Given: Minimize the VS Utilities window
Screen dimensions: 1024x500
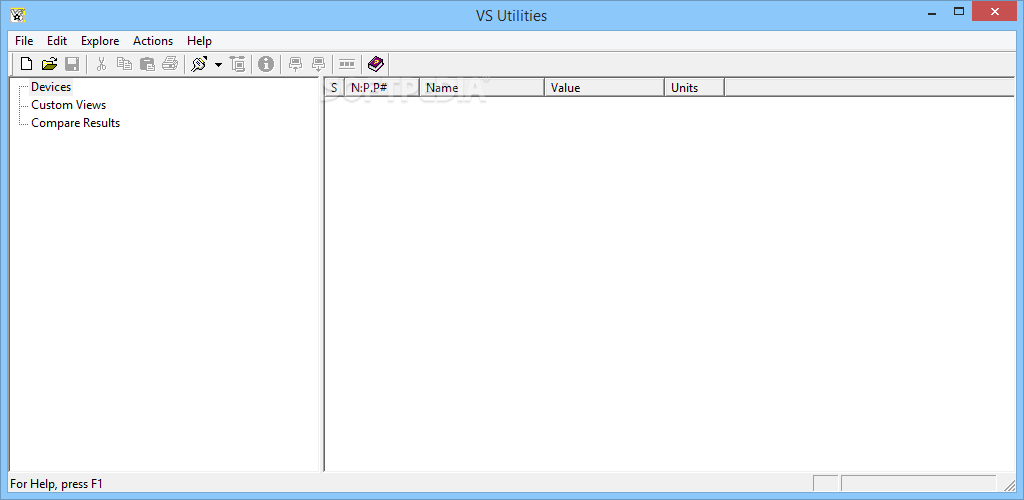Looking at the screenshot, I should tap(931, 11).
